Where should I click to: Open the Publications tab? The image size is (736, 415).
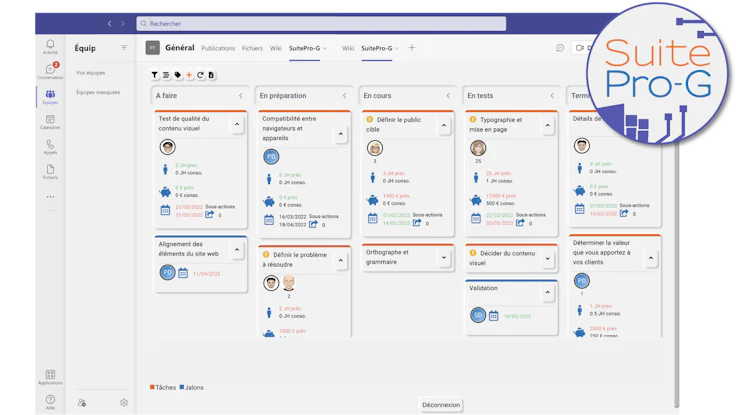[x=218, y=48]
